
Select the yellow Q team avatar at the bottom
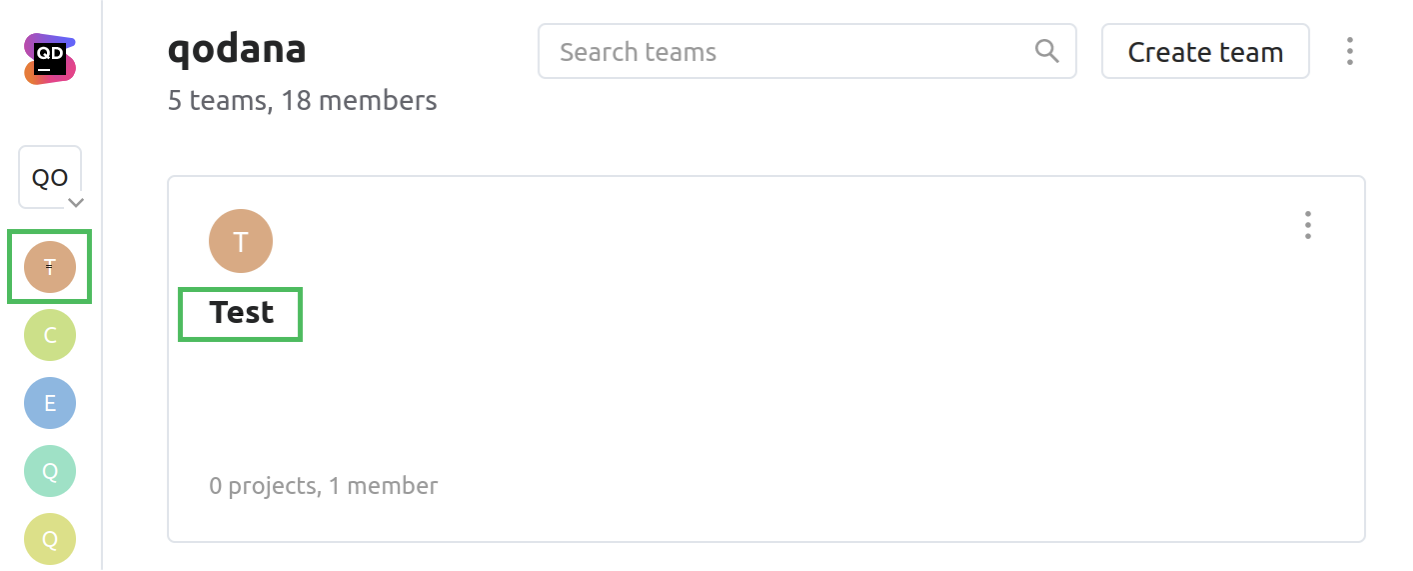click(50, 539)
